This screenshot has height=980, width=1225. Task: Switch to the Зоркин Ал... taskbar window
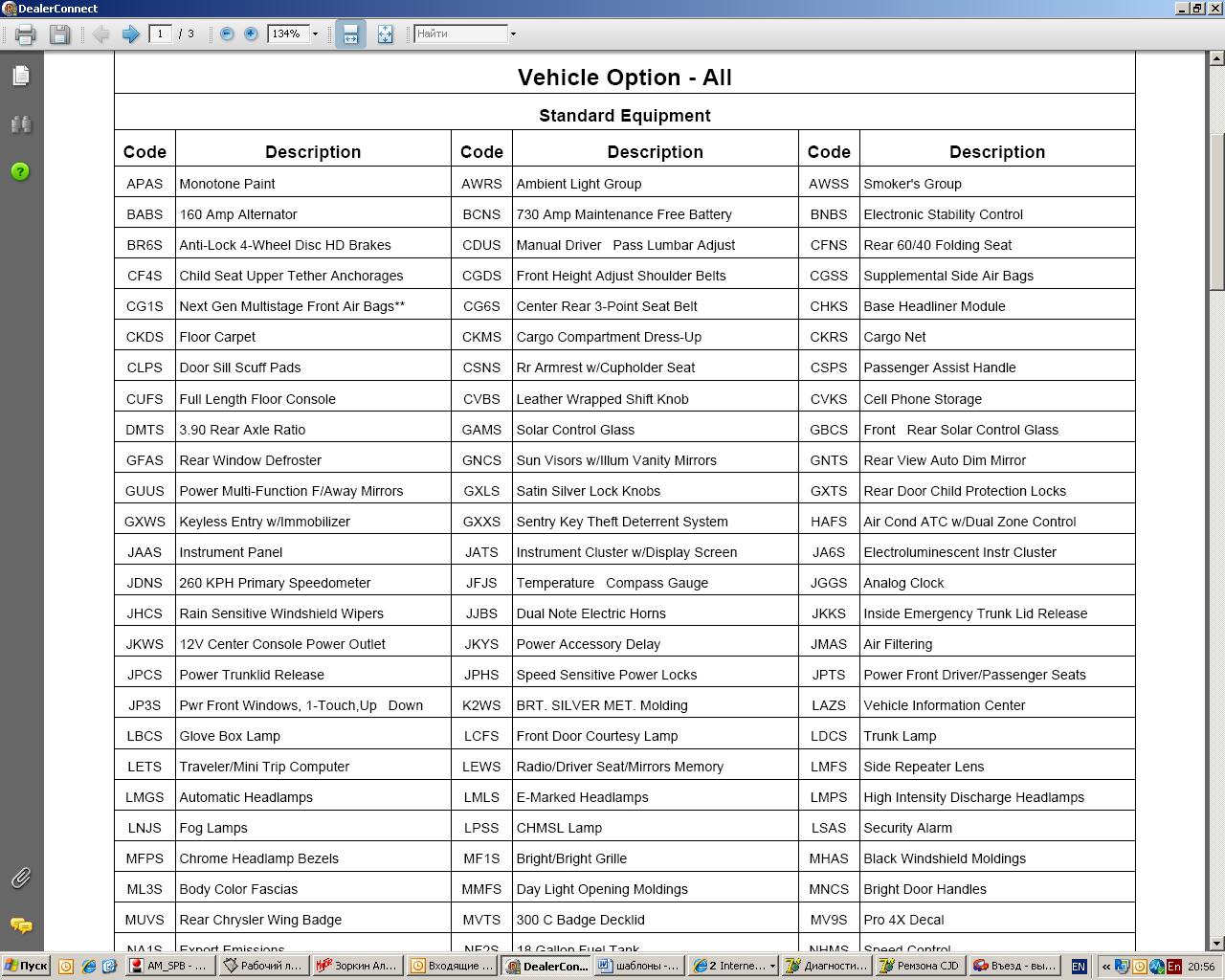356,966
